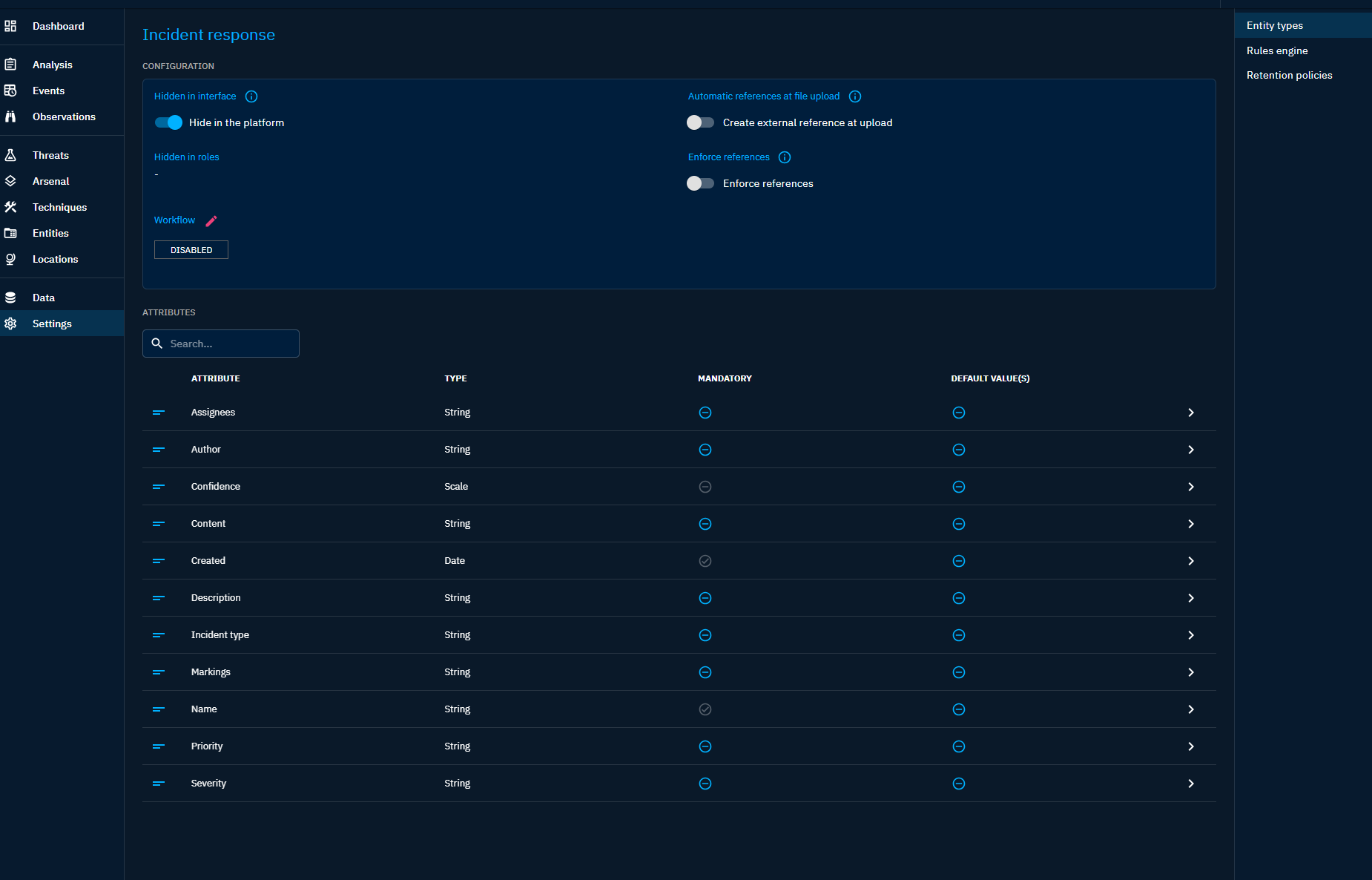This screenshot has height=880, width=1372.
Task: Click the search magnifier icon in attributes
Action: 157,344
